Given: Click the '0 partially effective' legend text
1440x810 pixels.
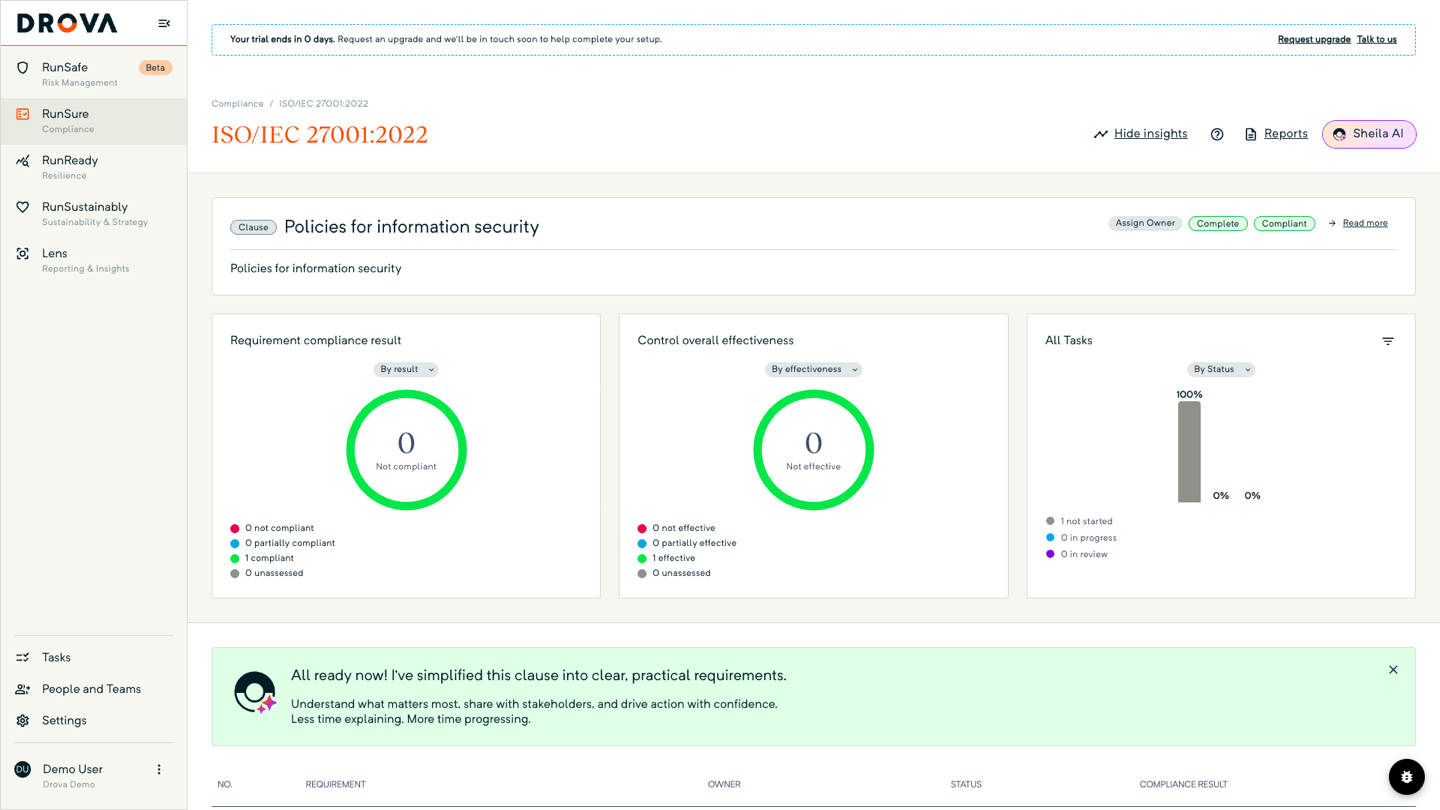Looking at the screenshot, I should [x=694, y=543].
